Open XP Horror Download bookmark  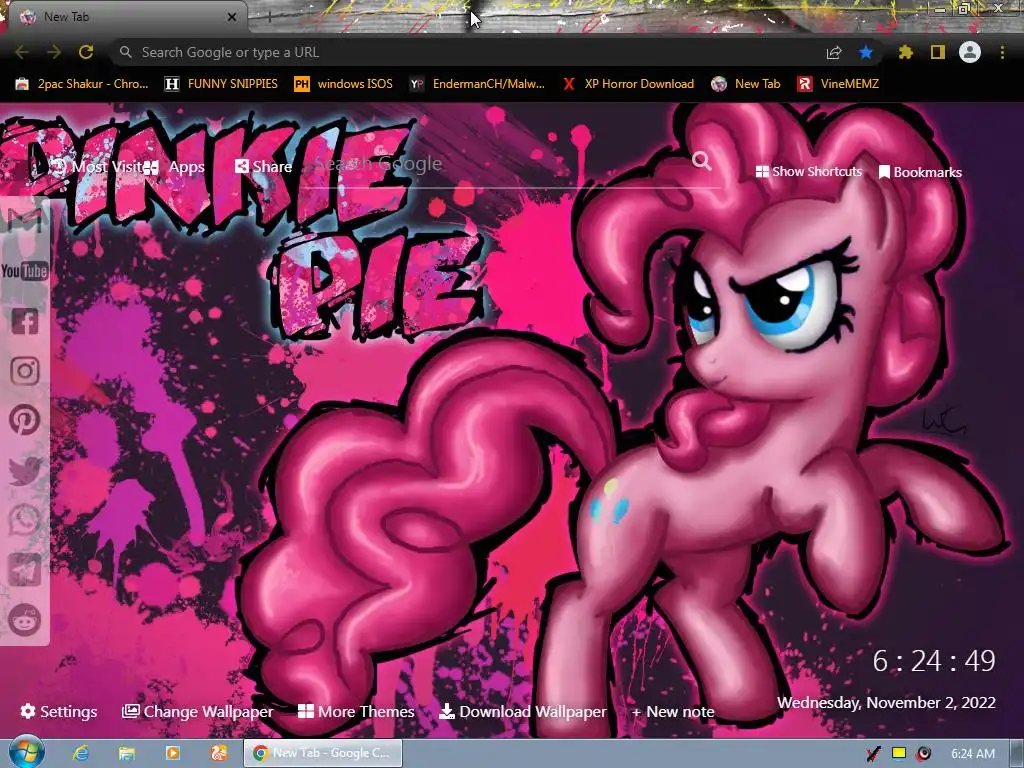[x=628, y=84]
